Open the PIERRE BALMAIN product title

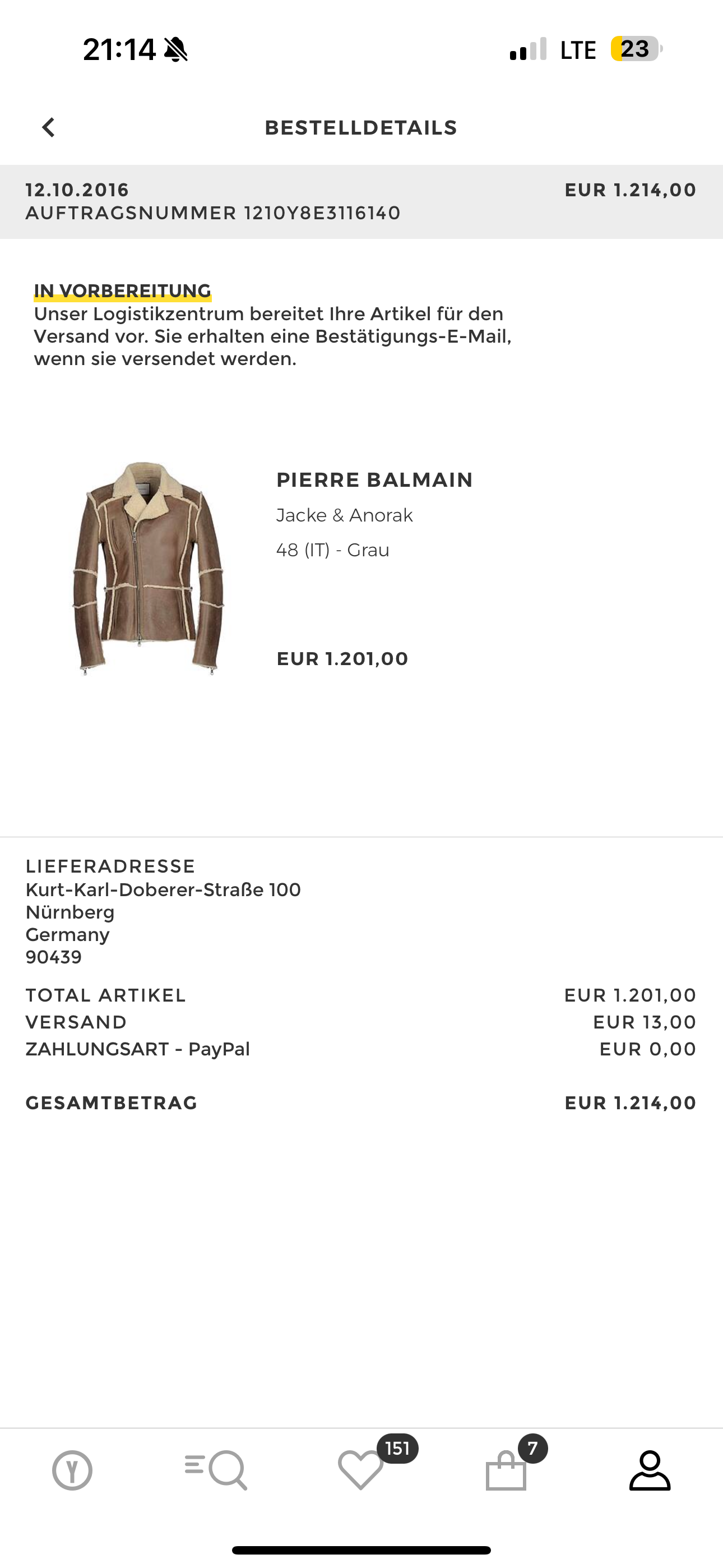click(x=374, y=479)
